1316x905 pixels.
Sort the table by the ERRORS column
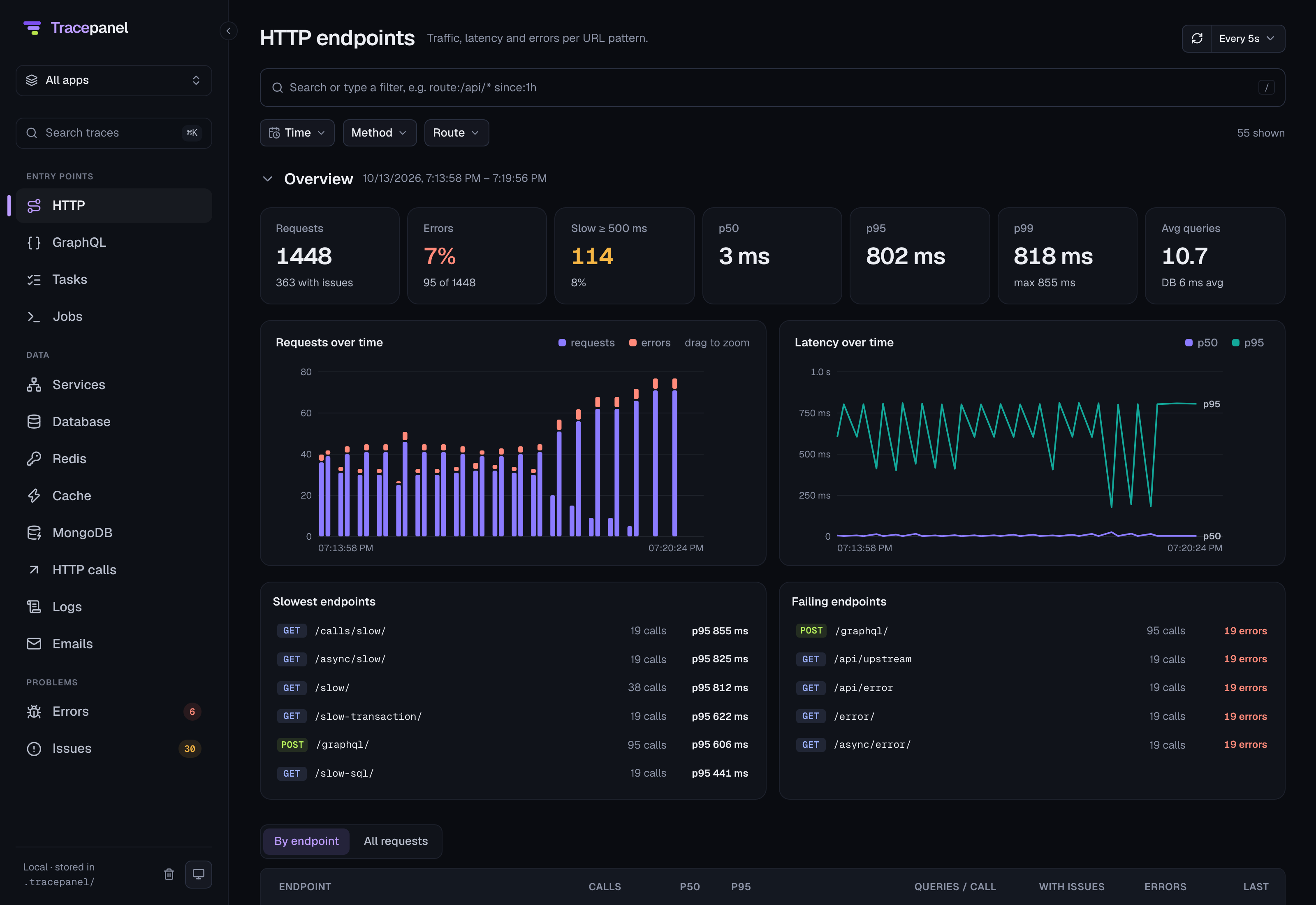1165,886
